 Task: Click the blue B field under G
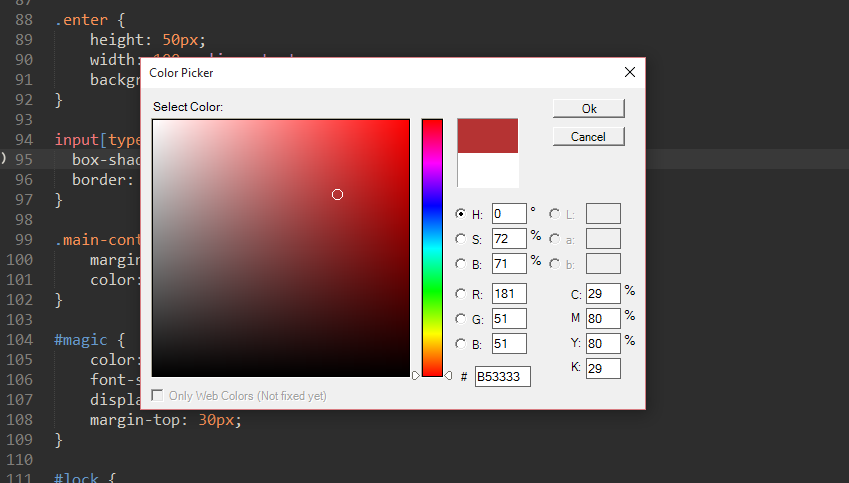pyautogui.click(x=509, y=343)
